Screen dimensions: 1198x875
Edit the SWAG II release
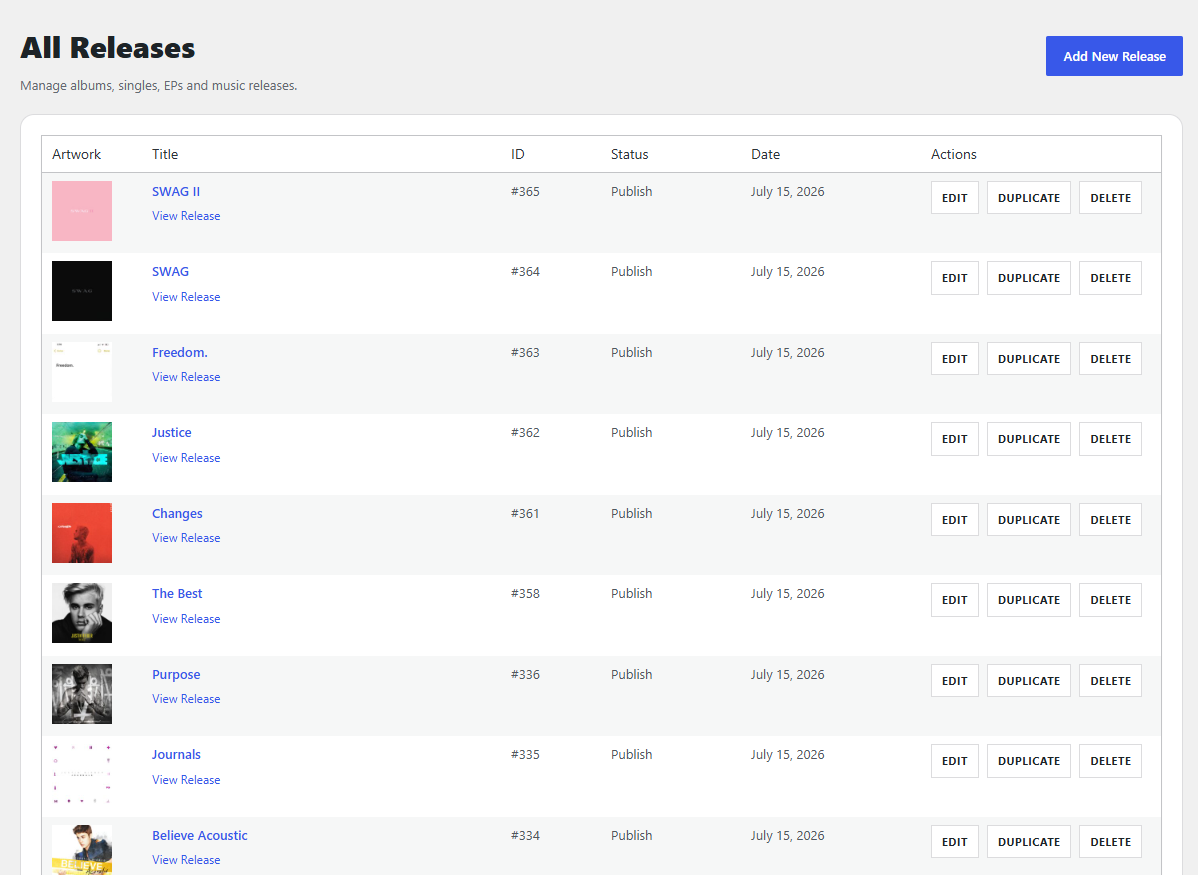coord(954,198)
